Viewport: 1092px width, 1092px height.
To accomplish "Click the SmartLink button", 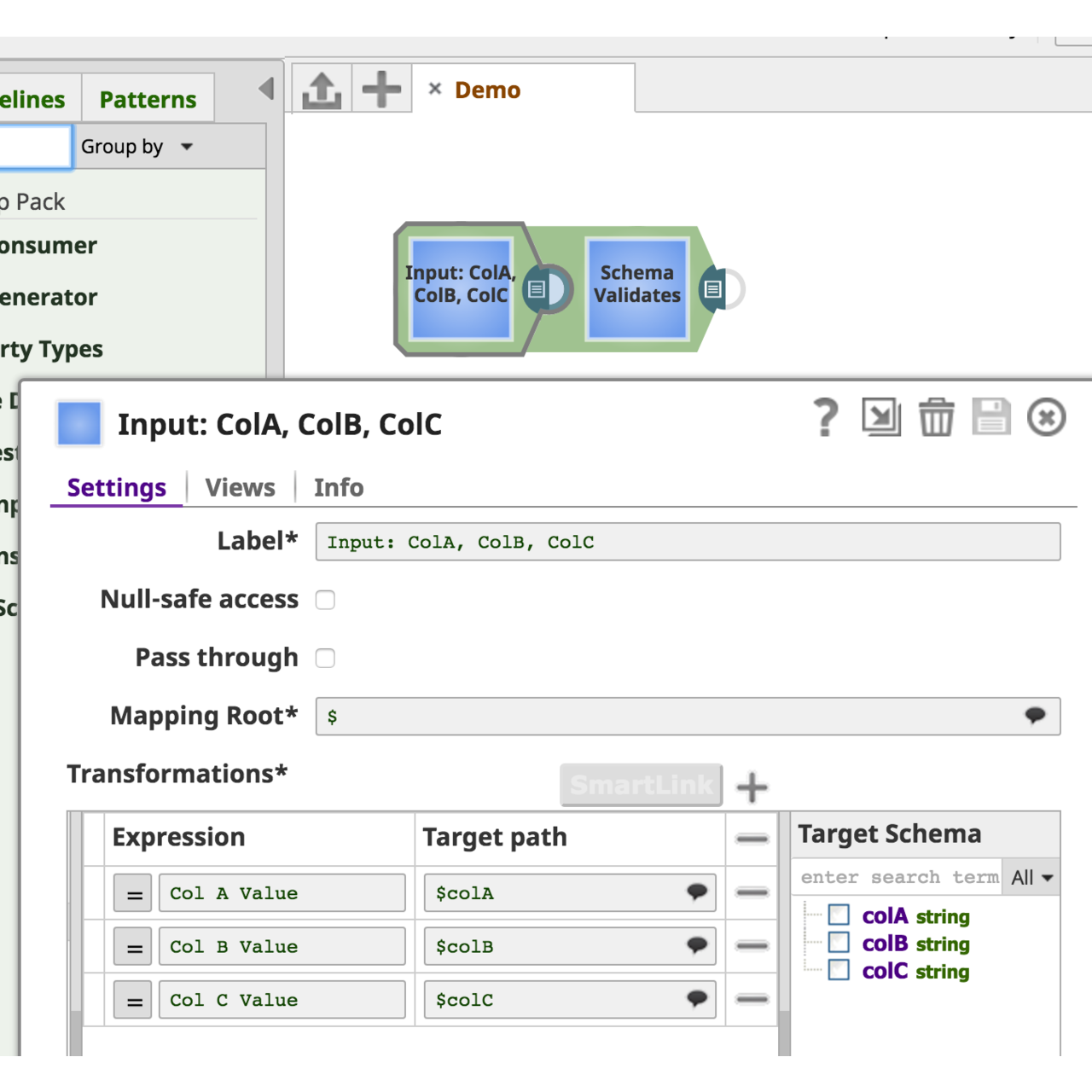I will tap(641, 785).
